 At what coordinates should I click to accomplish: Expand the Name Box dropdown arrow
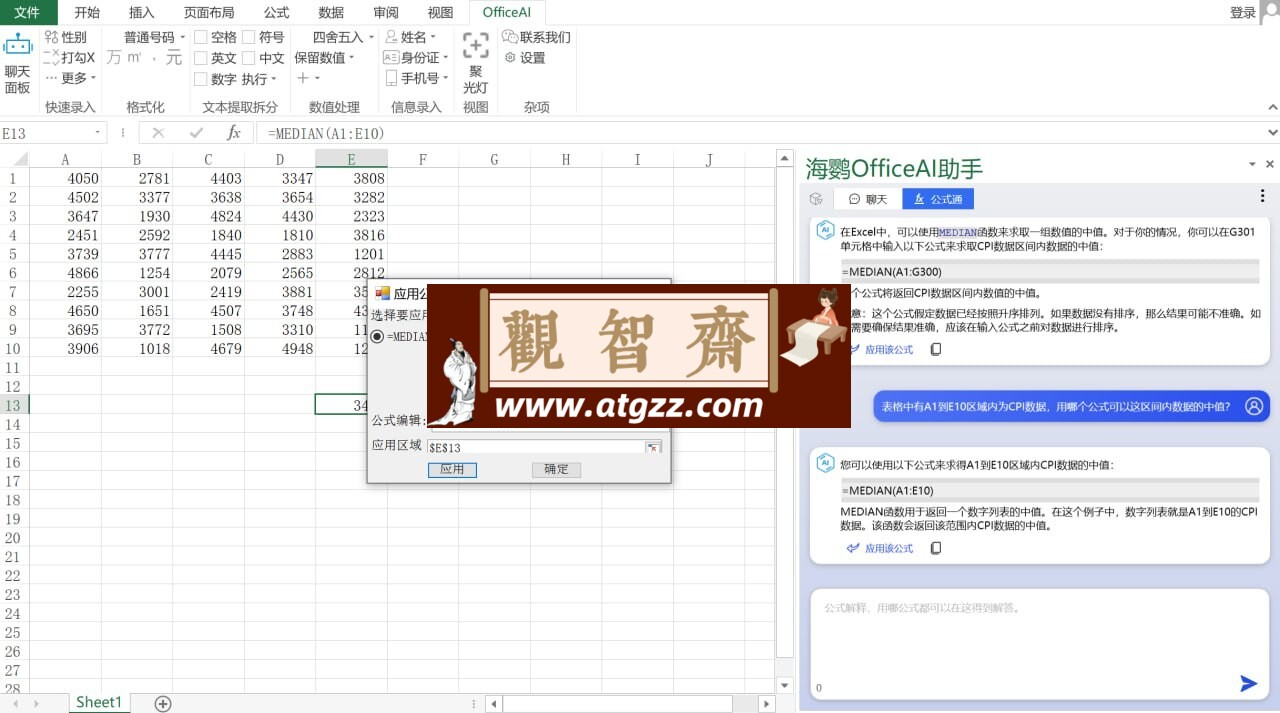(x=98, y=133)
